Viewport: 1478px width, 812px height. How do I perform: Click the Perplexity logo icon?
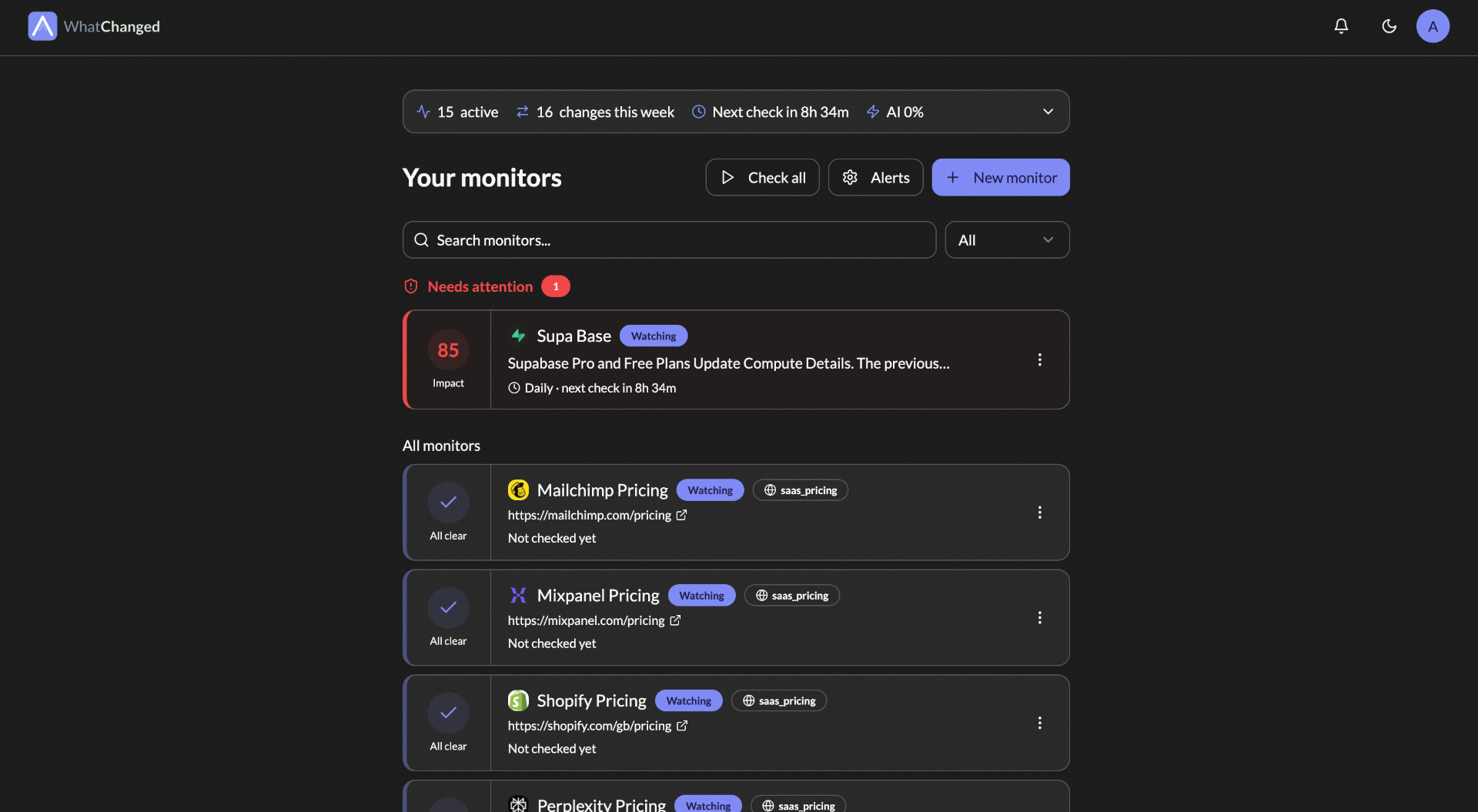click(518, 804)
